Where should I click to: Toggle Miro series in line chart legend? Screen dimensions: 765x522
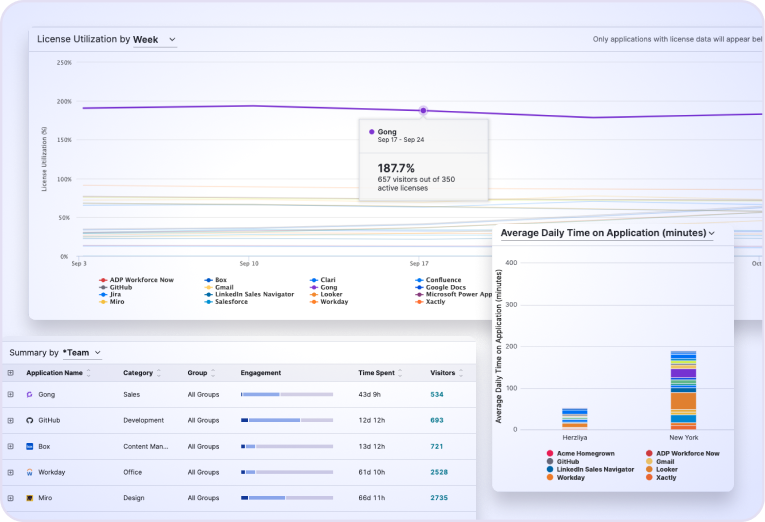point(112,301)
